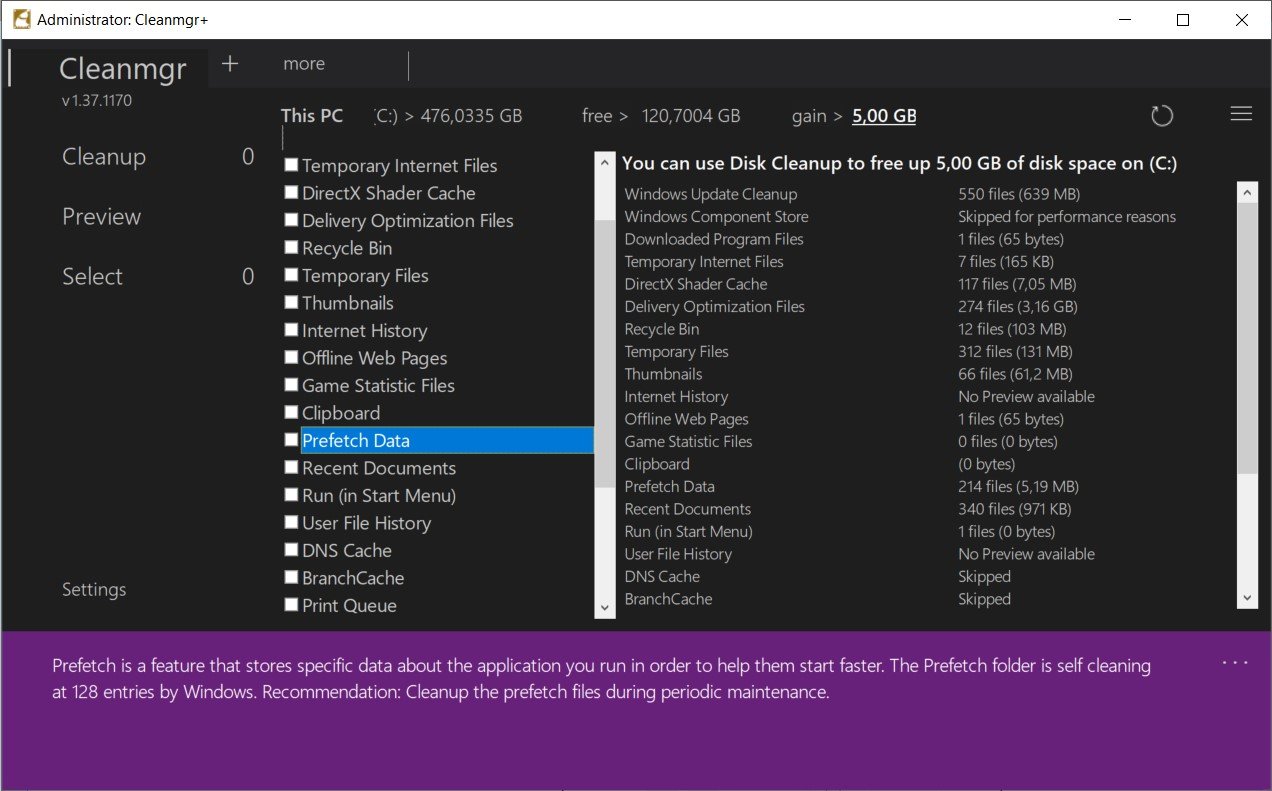
Task: Check the Thumbnails checkbox
Action: point(291,302)
